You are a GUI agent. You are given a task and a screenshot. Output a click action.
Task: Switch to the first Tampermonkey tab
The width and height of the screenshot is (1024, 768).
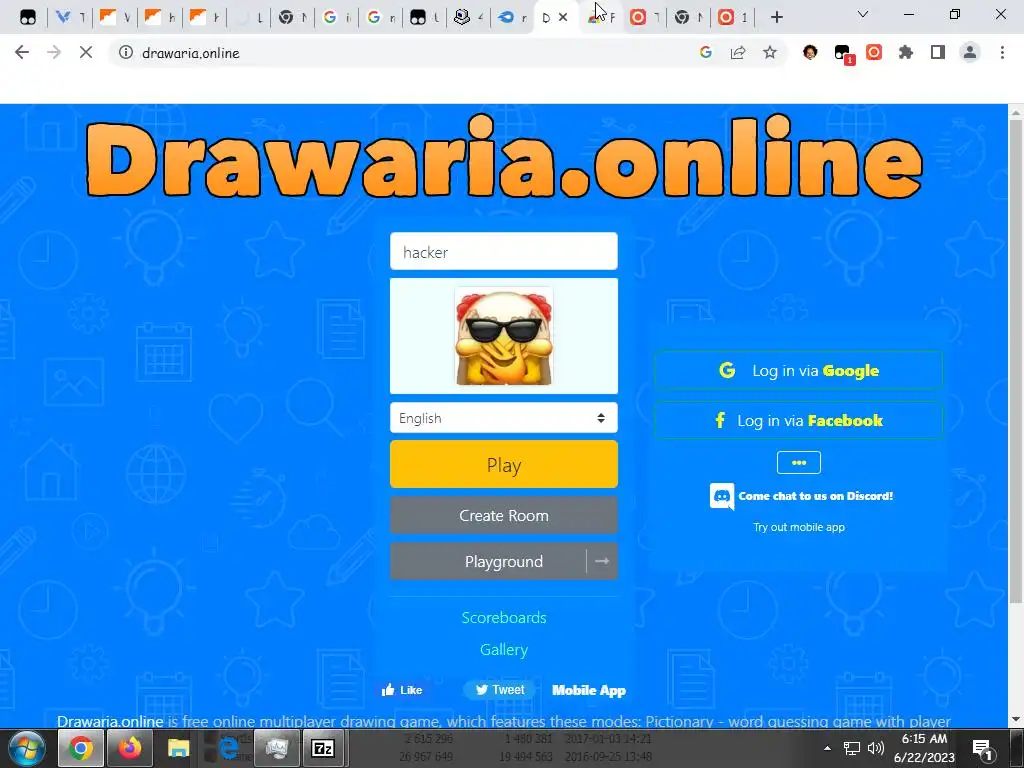point(28,18)
